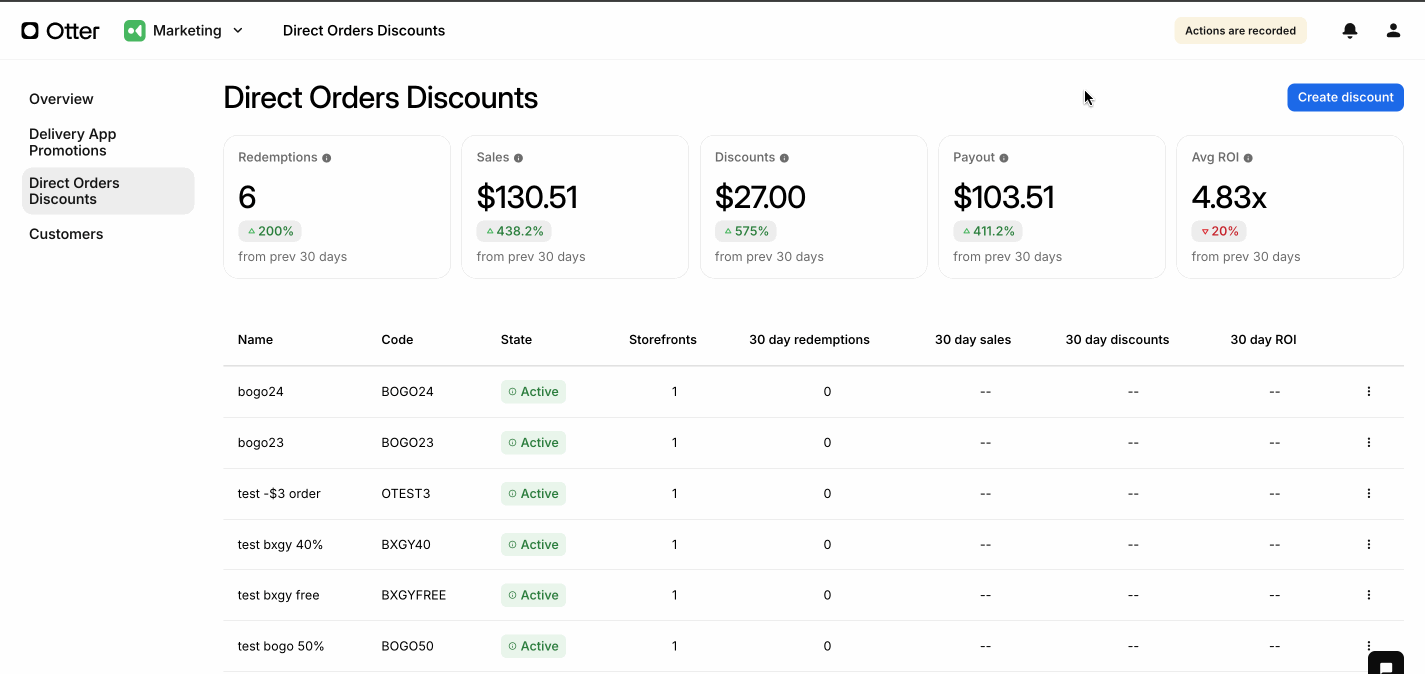Select the test bogo 50% row

coord(281,646)
